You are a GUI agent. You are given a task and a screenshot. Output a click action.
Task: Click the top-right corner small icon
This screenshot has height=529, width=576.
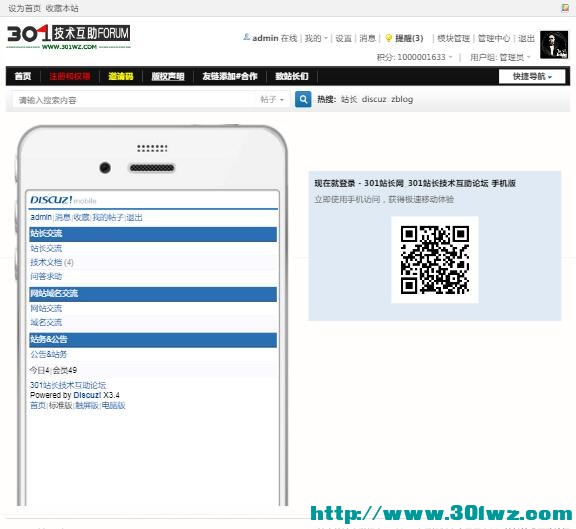point(565,8)
